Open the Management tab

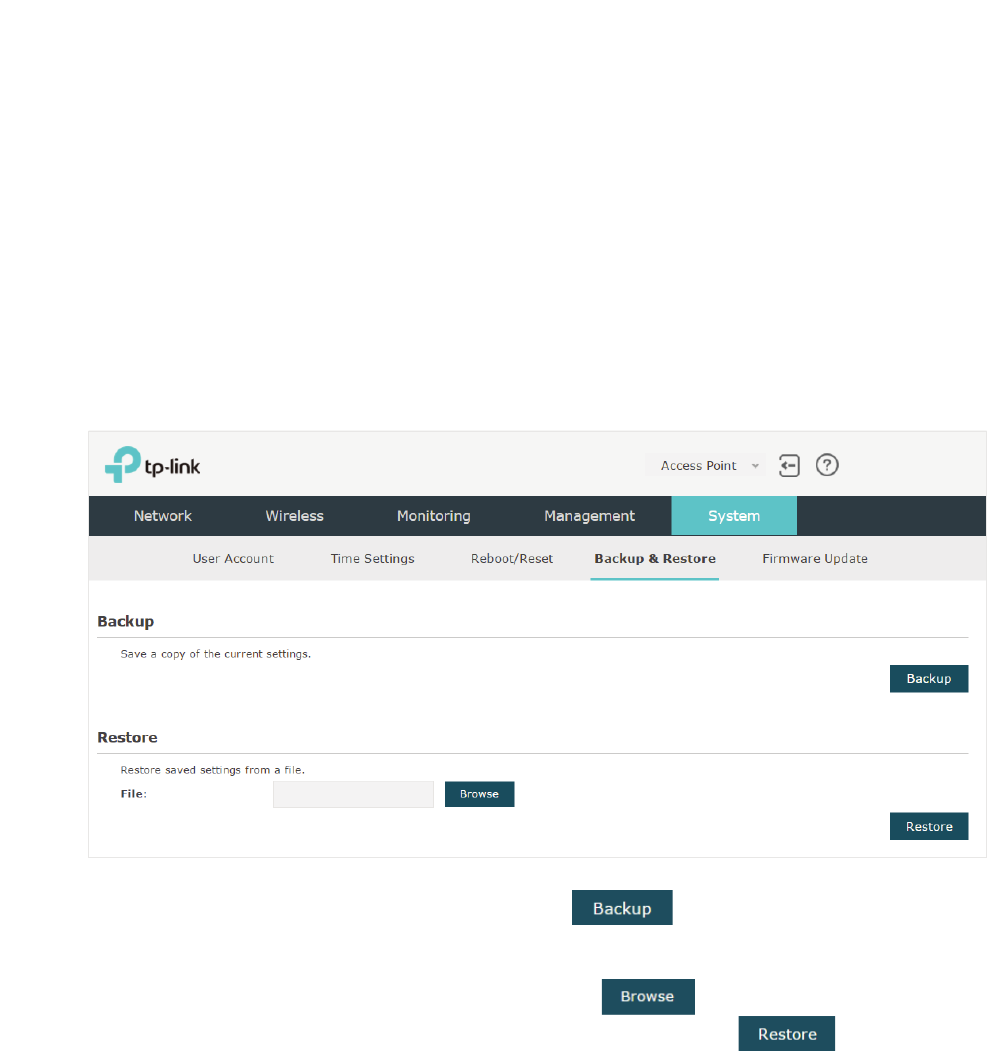(x=590, y=516)
